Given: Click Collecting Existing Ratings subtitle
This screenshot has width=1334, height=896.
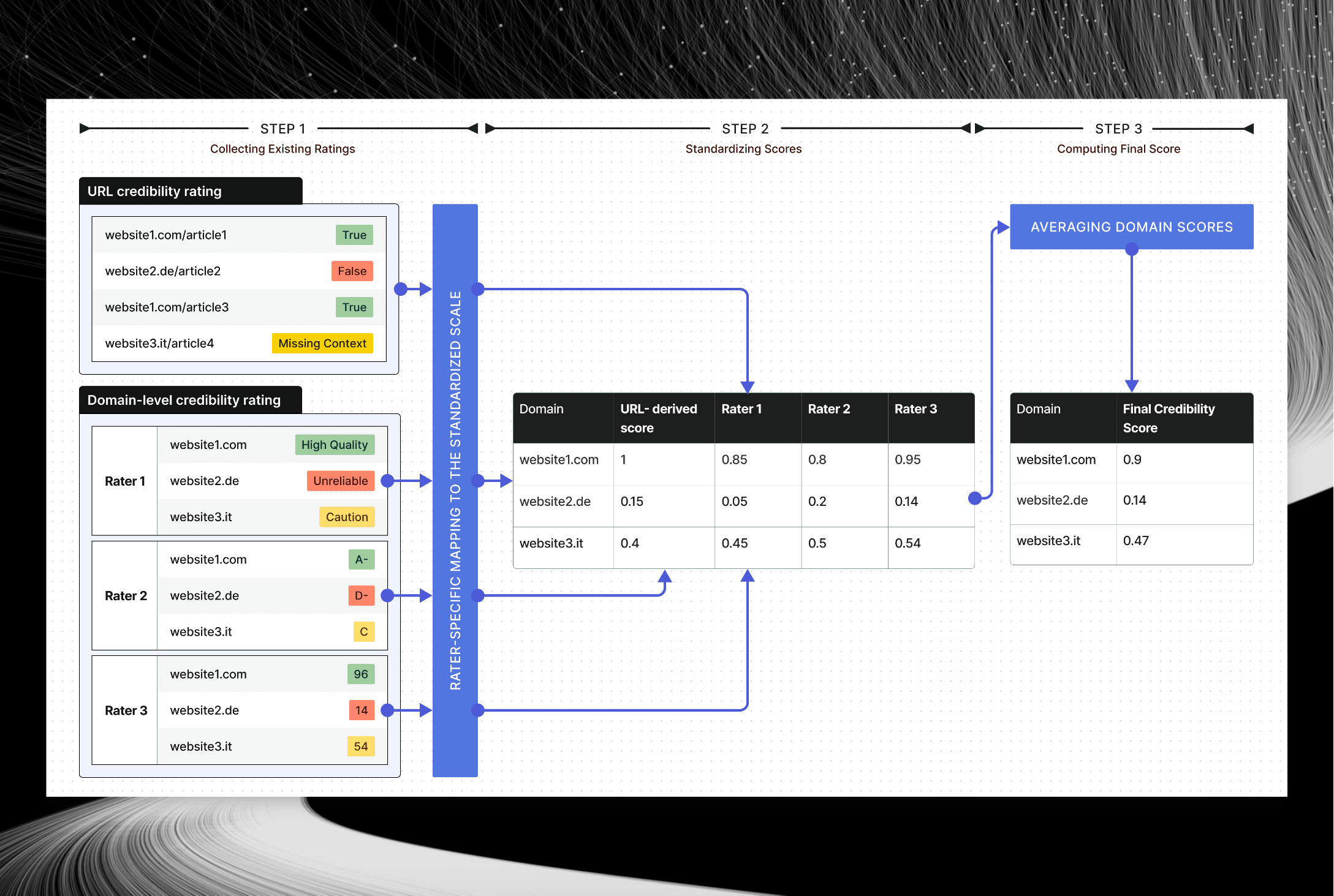Looking at the screenshot, I should [x=282, y=149].
